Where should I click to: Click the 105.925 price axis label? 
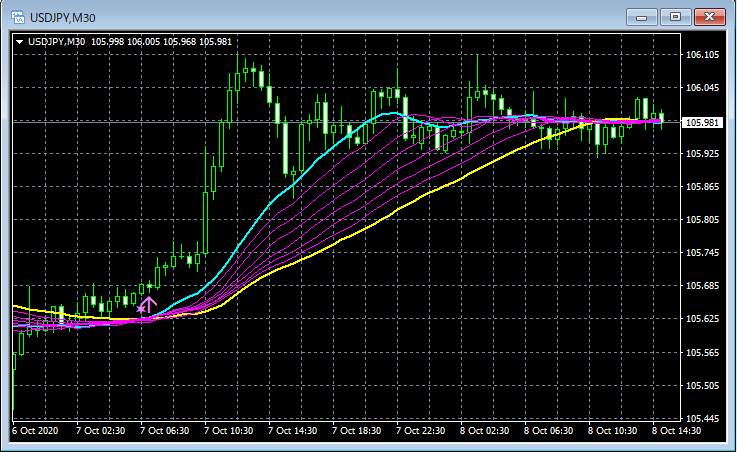[x=702, y=154]
